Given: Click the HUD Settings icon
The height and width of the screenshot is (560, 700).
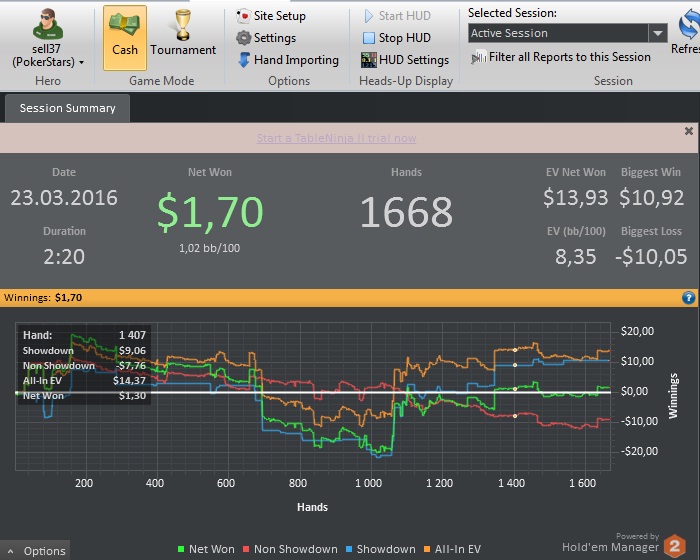Looking at the screenshot, I should click(x=369, y=60).
